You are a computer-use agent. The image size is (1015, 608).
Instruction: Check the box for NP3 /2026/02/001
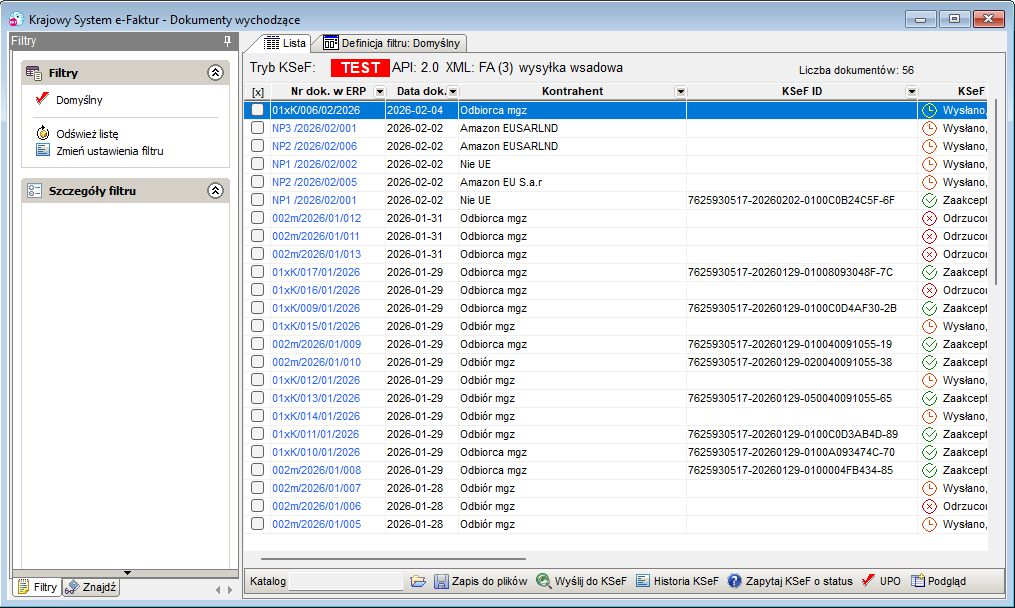(258, 128)
